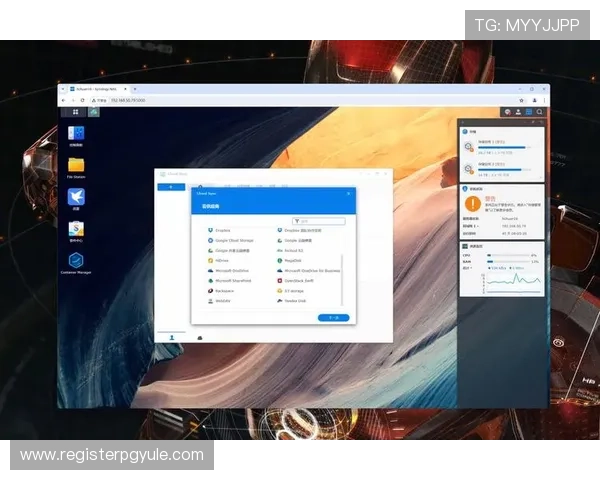Screen dimensions: 600x480
Task: Select Microsoft OneDrive for Business provider
Action: tap(308, 271)
